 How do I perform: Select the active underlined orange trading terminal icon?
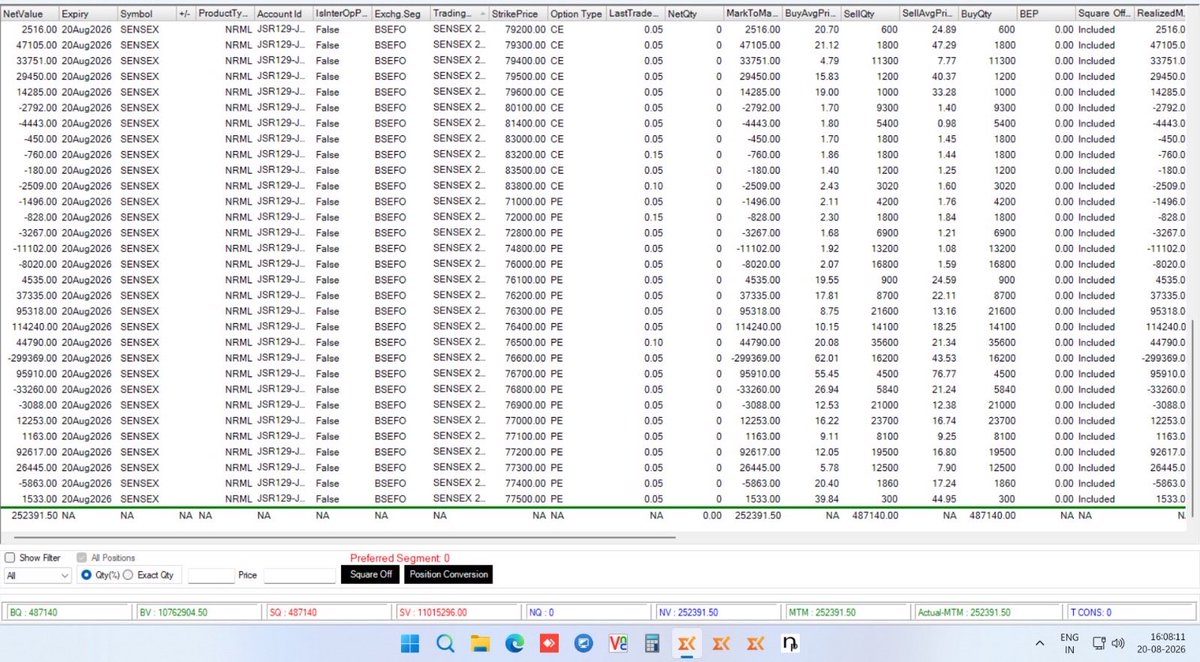tap(687, 644)
